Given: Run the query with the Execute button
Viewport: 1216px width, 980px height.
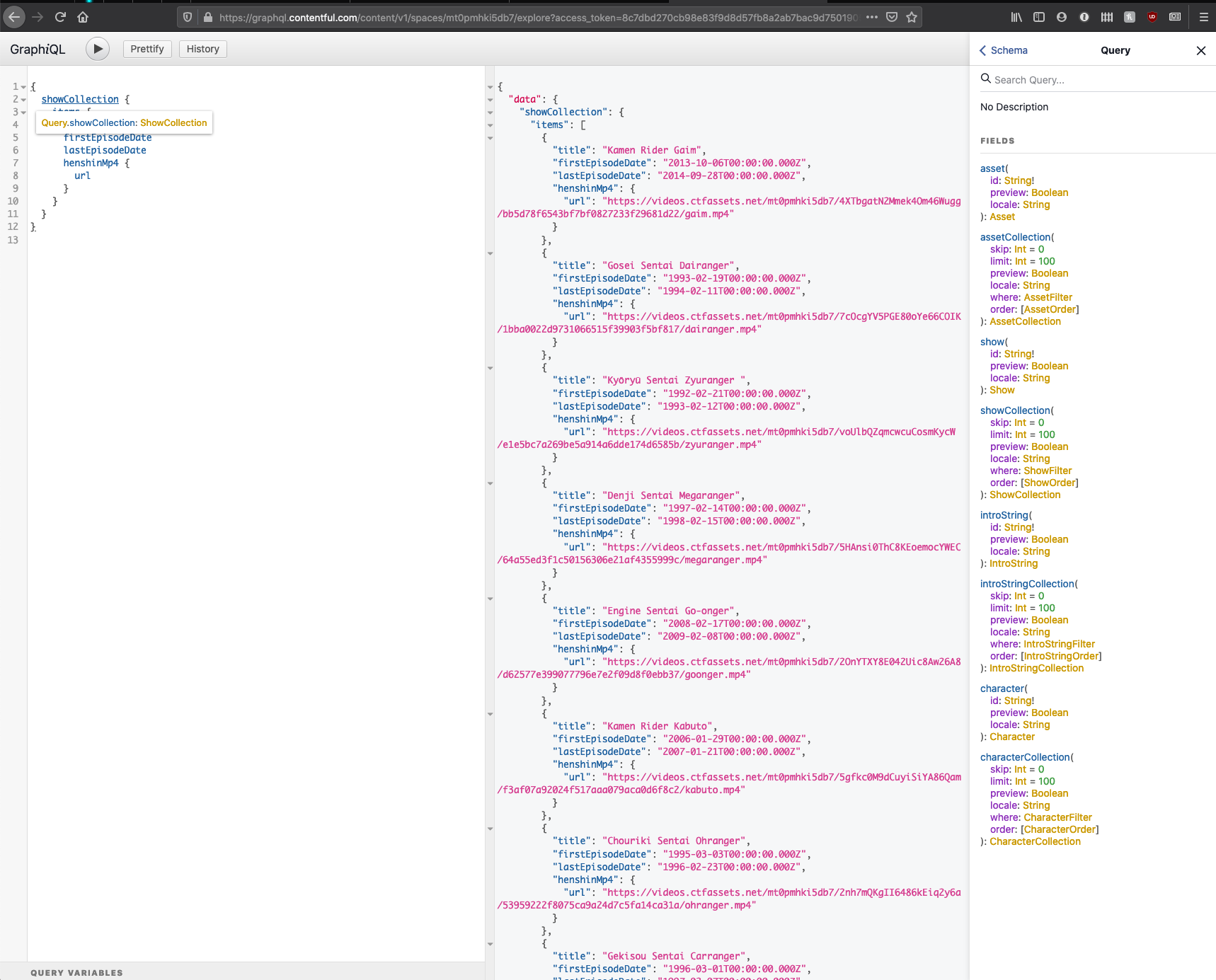Looking at the screenshot, I should click(x=98, y=49).
